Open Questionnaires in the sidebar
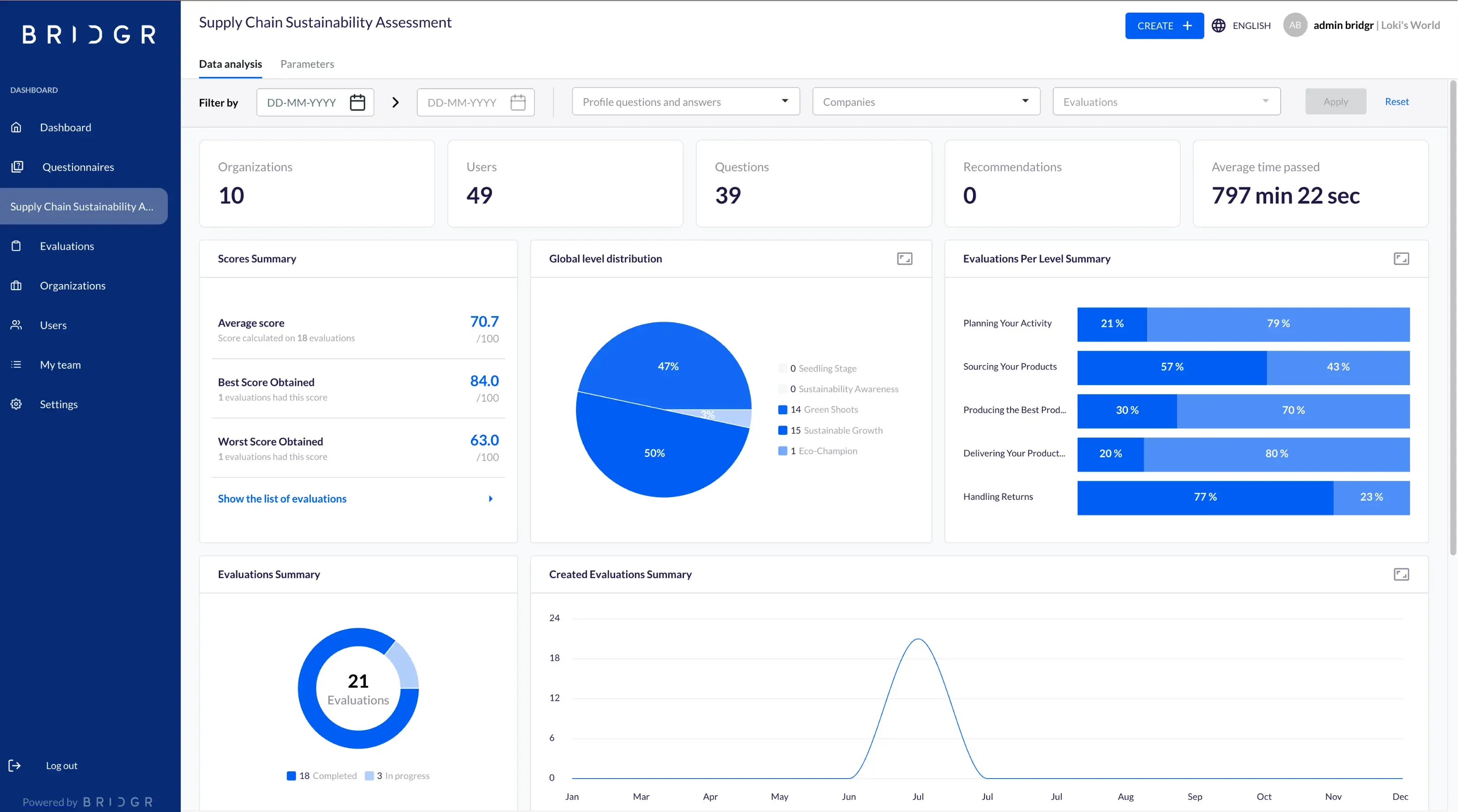Viewport: 1458px width, 812px height. (78, 167)
